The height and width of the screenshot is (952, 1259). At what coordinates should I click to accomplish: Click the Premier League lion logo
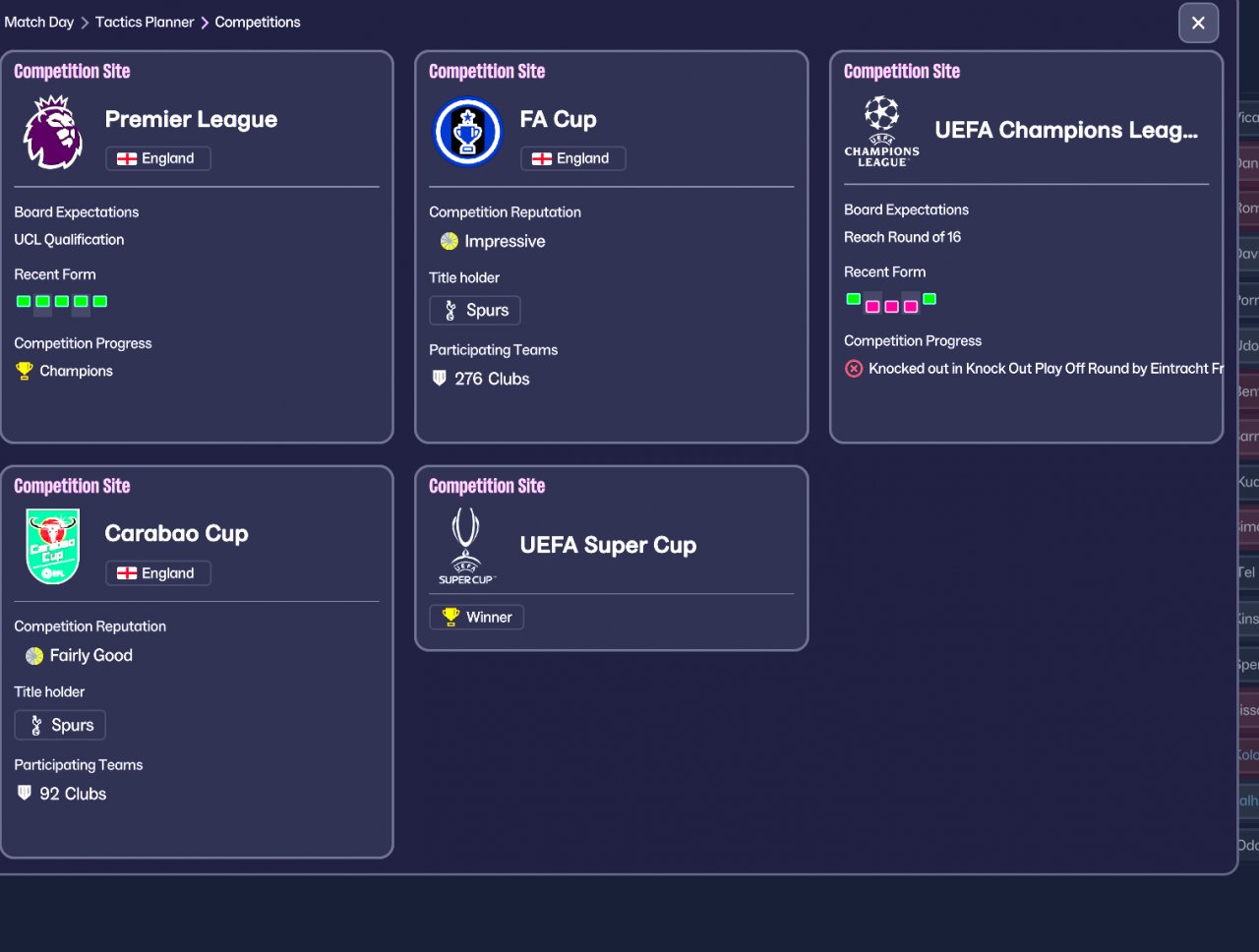[53, 133]
